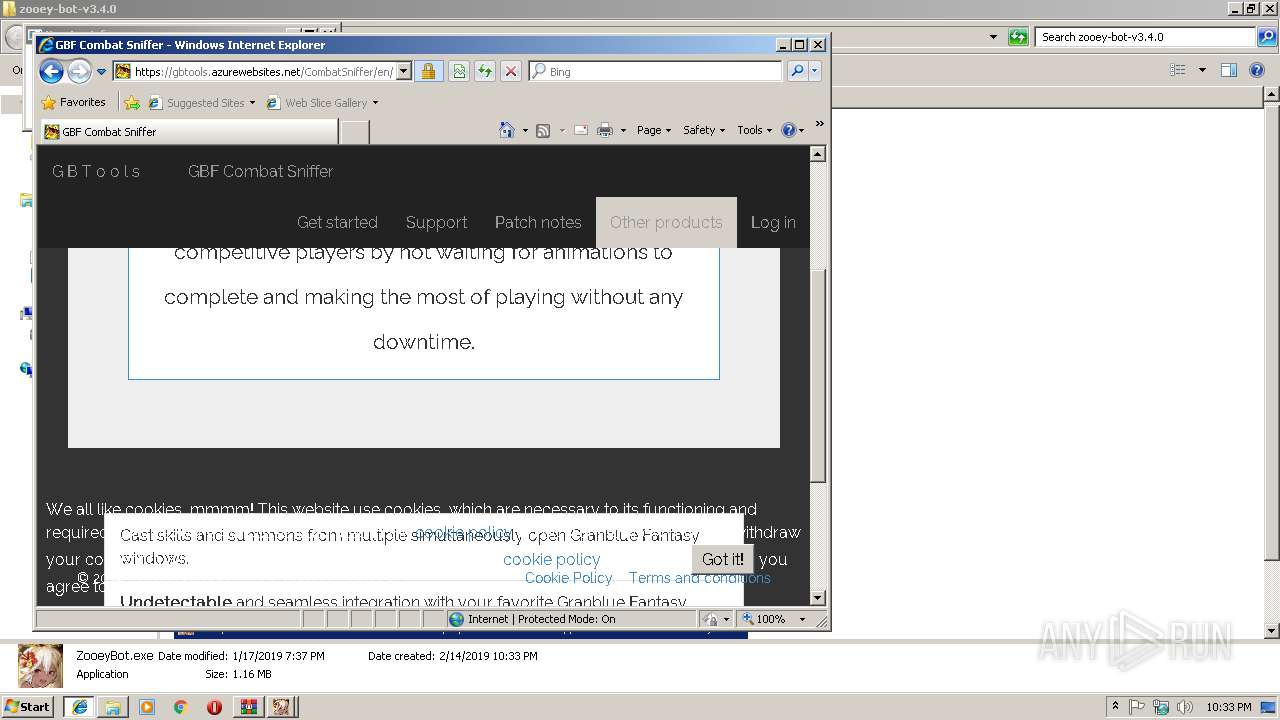Click the GBF Combat Sniffer header link

click(260, 171)
